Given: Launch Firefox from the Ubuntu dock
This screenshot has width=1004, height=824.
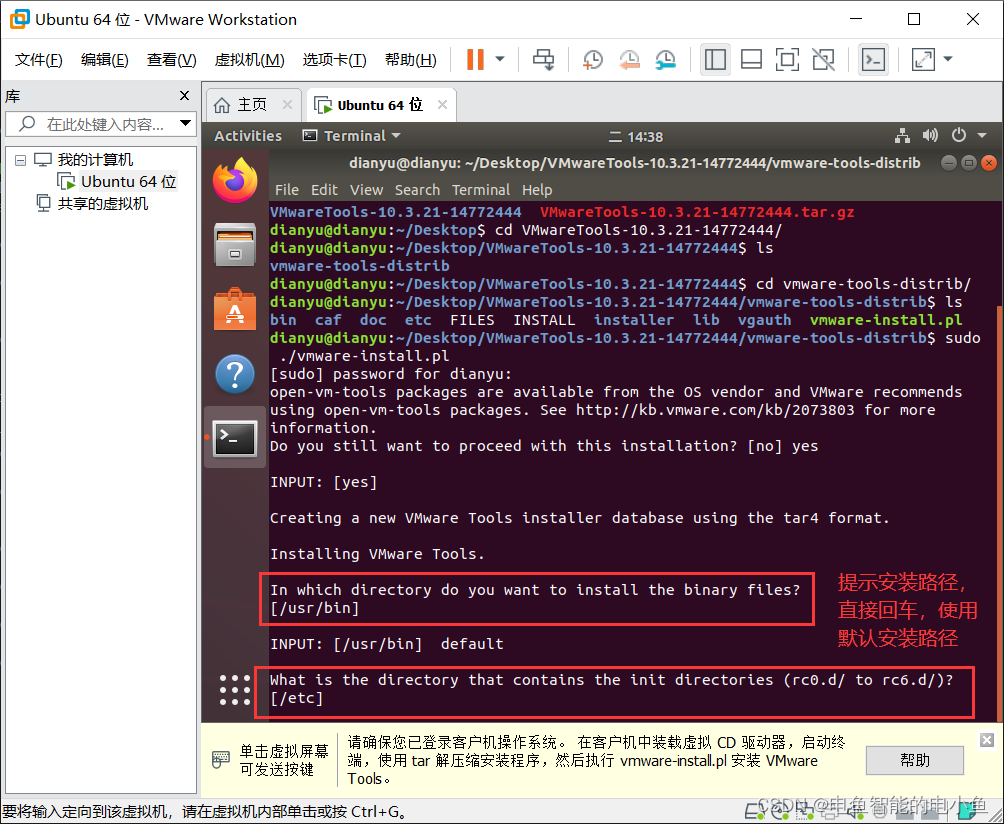Looking at the screenshot, I should tap(235, 181).
